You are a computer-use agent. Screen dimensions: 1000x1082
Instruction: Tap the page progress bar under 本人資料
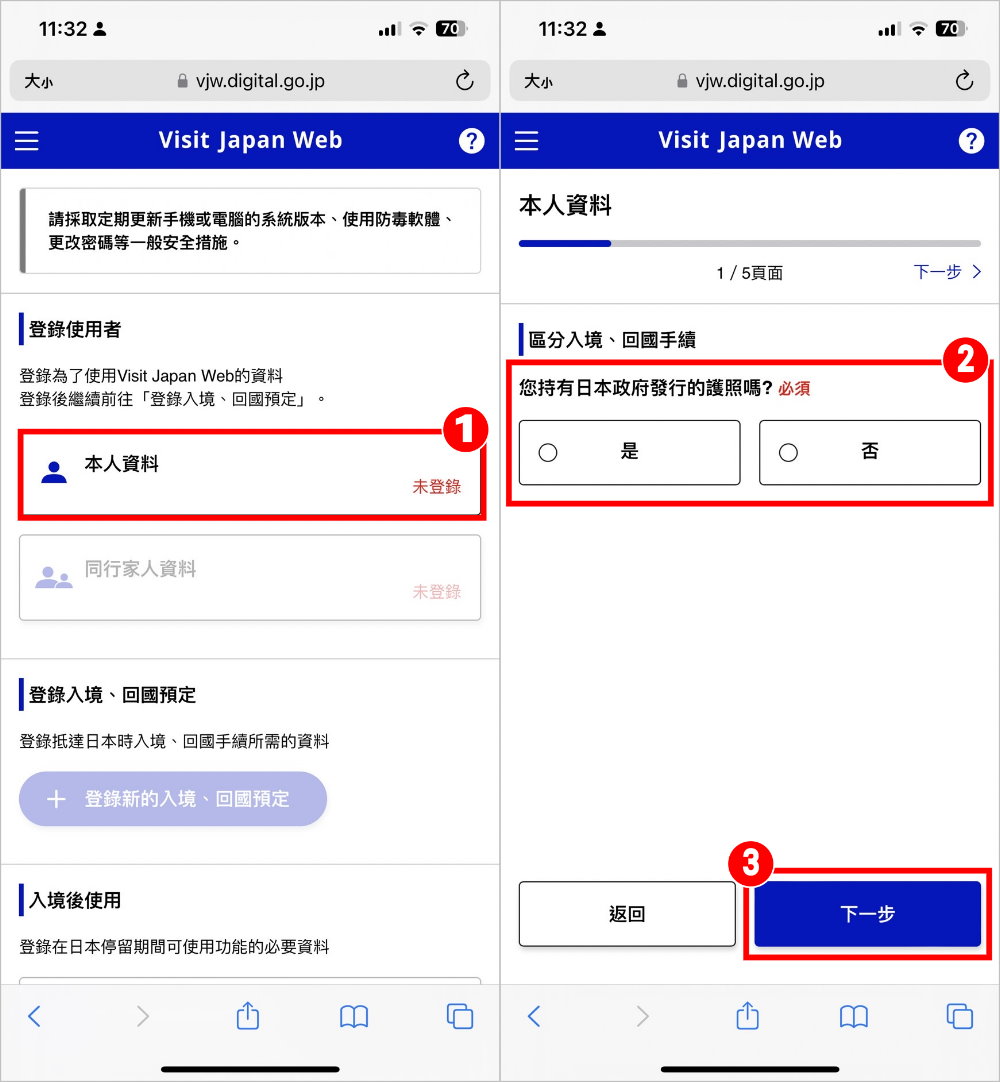[x=749, y=244]
